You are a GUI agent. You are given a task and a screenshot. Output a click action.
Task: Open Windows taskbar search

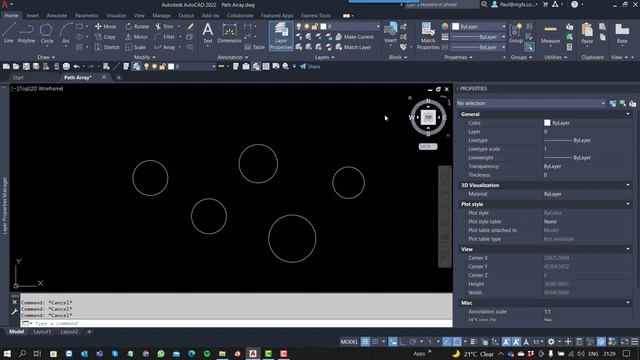point(22,353)
